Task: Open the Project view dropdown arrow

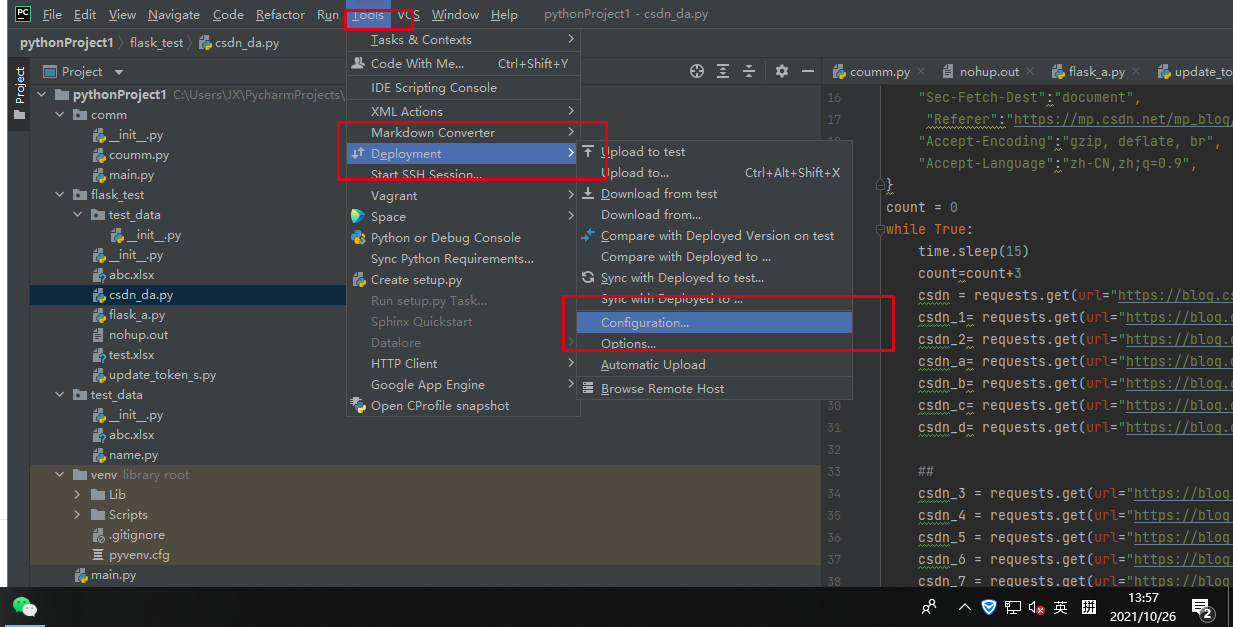Action: pos(119,72)
